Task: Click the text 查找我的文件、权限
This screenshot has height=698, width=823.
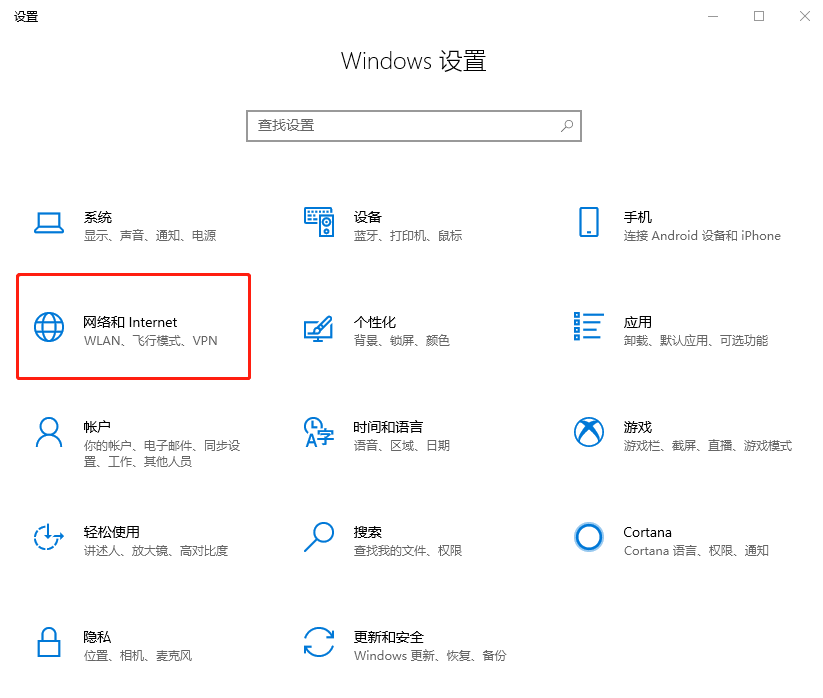Action: click(408, 551)
